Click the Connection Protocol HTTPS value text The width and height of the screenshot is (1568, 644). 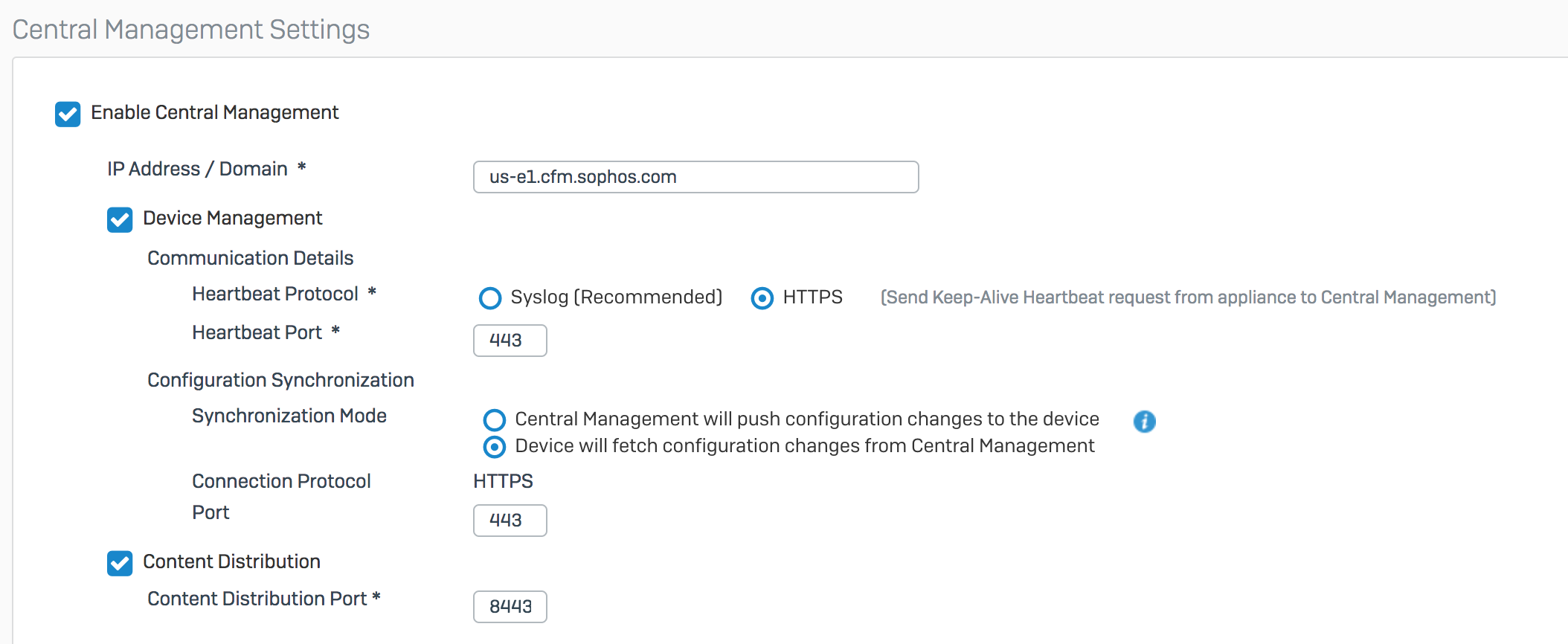pos(503,481)
